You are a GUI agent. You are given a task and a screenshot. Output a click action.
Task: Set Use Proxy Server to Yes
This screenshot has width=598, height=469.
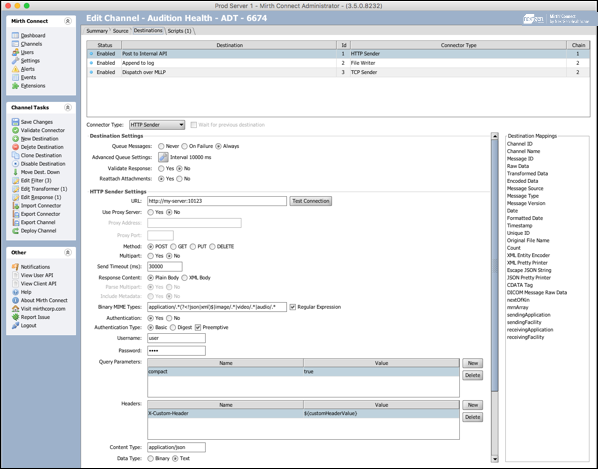pyautogui.click(x=151, y=212)
